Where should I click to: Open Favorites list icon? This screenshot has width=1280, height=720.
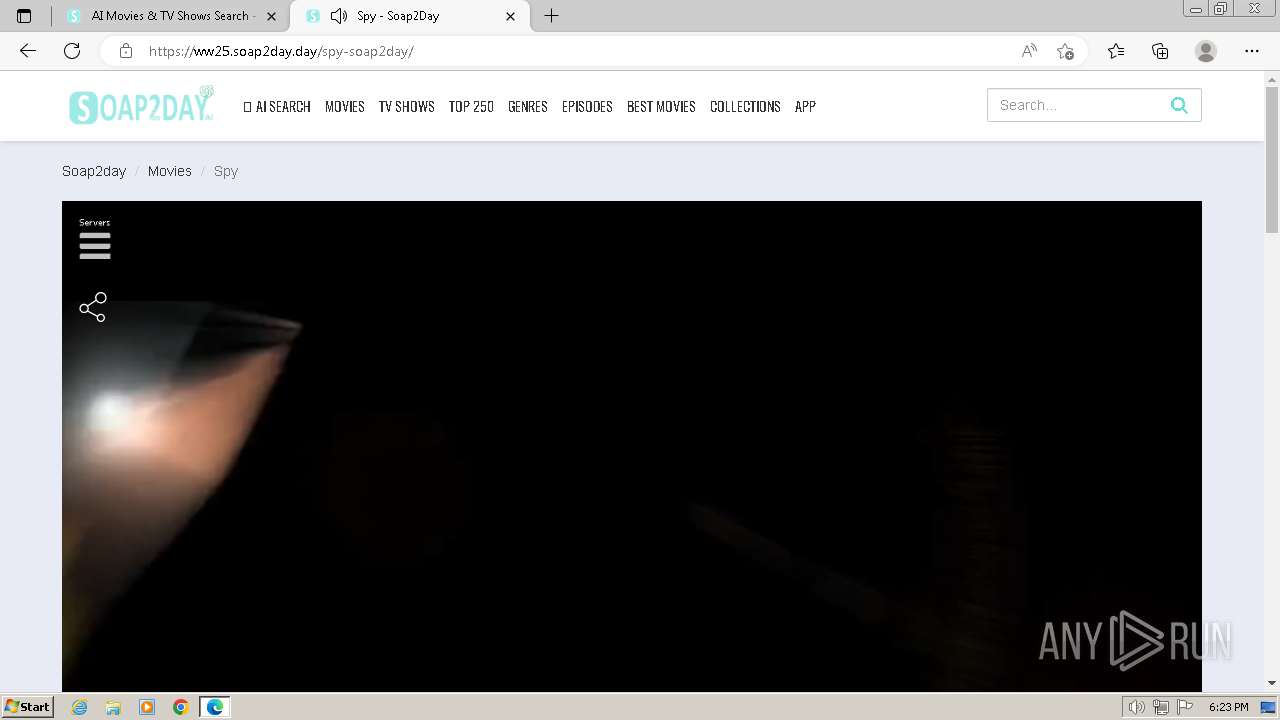(1116, 51)
